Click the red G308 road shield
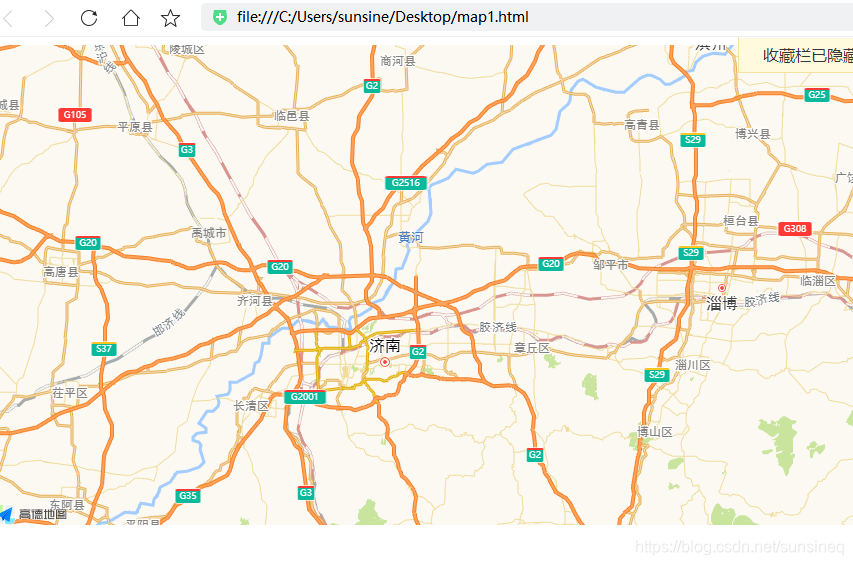 795,228
